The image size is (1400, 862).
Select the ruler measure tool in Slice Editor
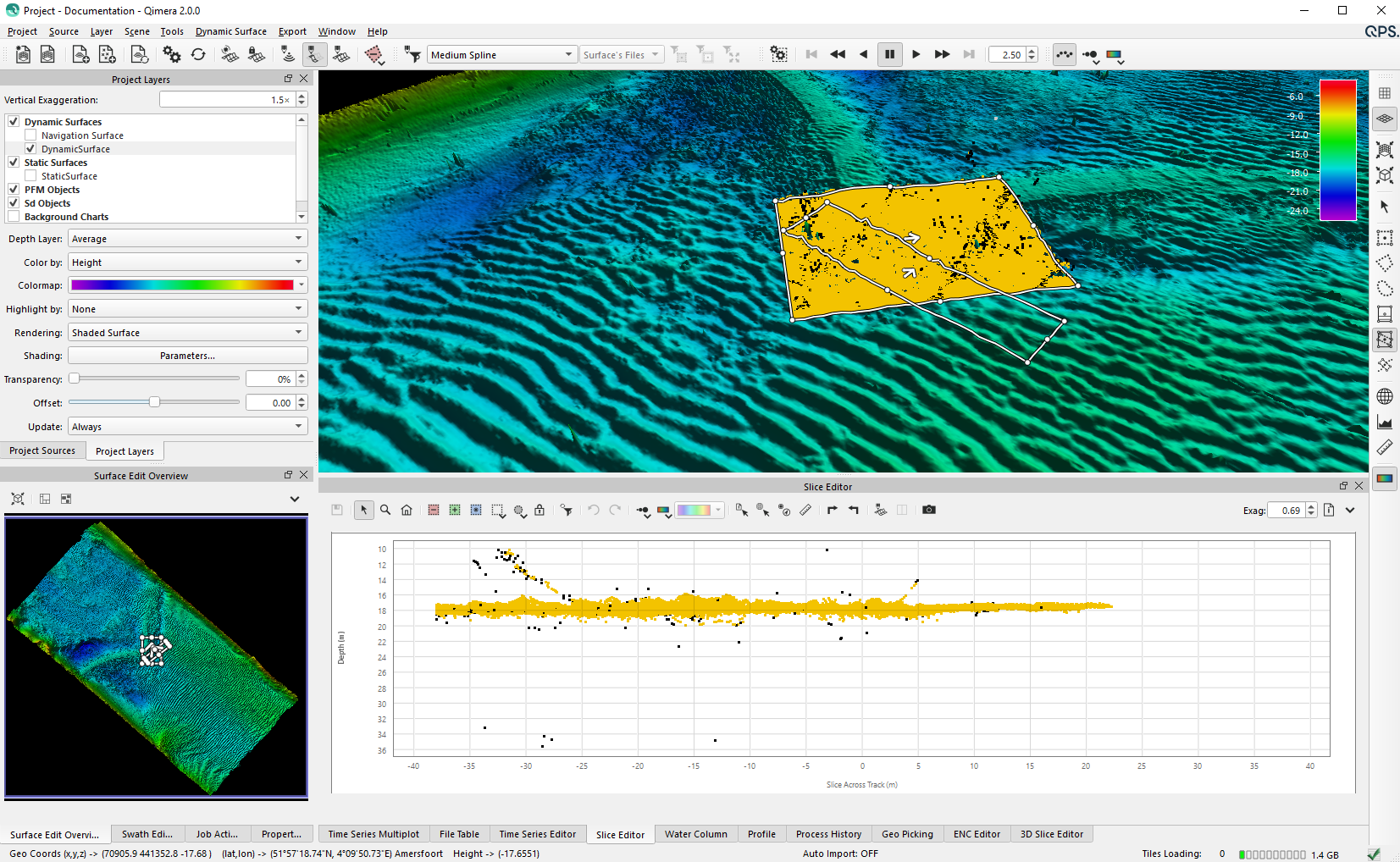click(x=805, y=510)
